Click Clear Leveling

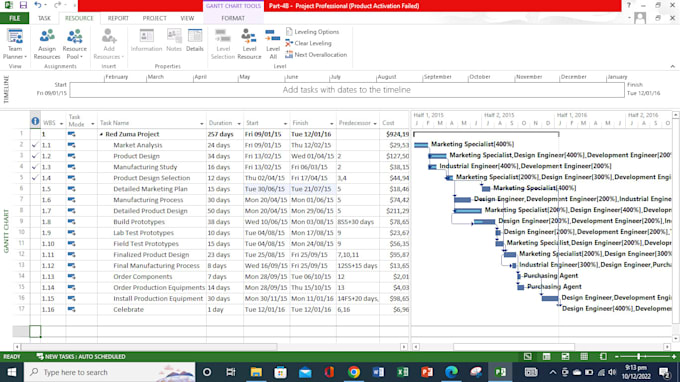tap(308, 43)
